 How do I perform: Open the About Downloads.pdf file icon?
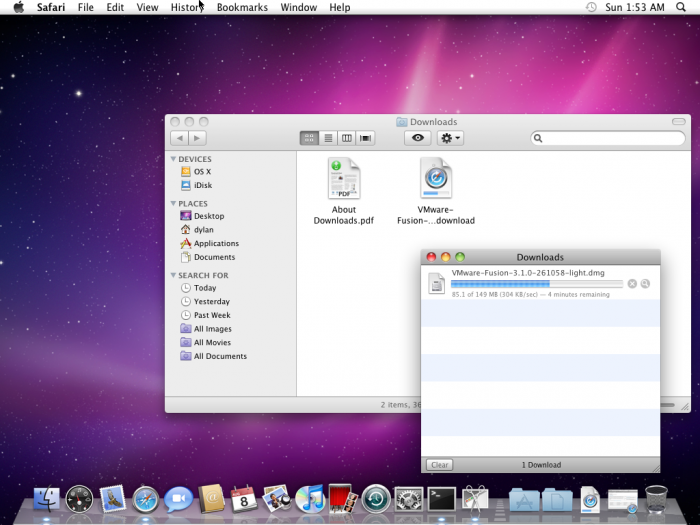click(x=344, y=180)
